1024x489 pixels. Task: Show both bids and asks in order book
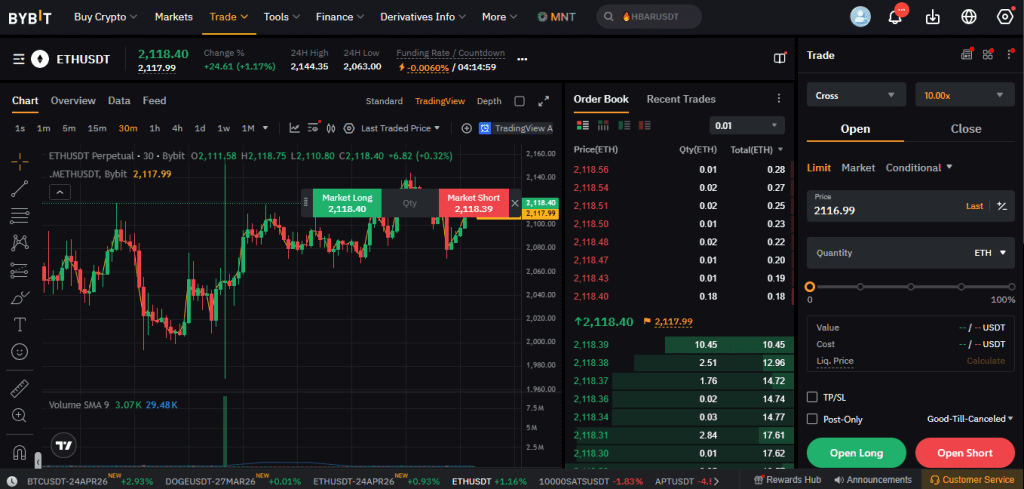coord(583,125)
